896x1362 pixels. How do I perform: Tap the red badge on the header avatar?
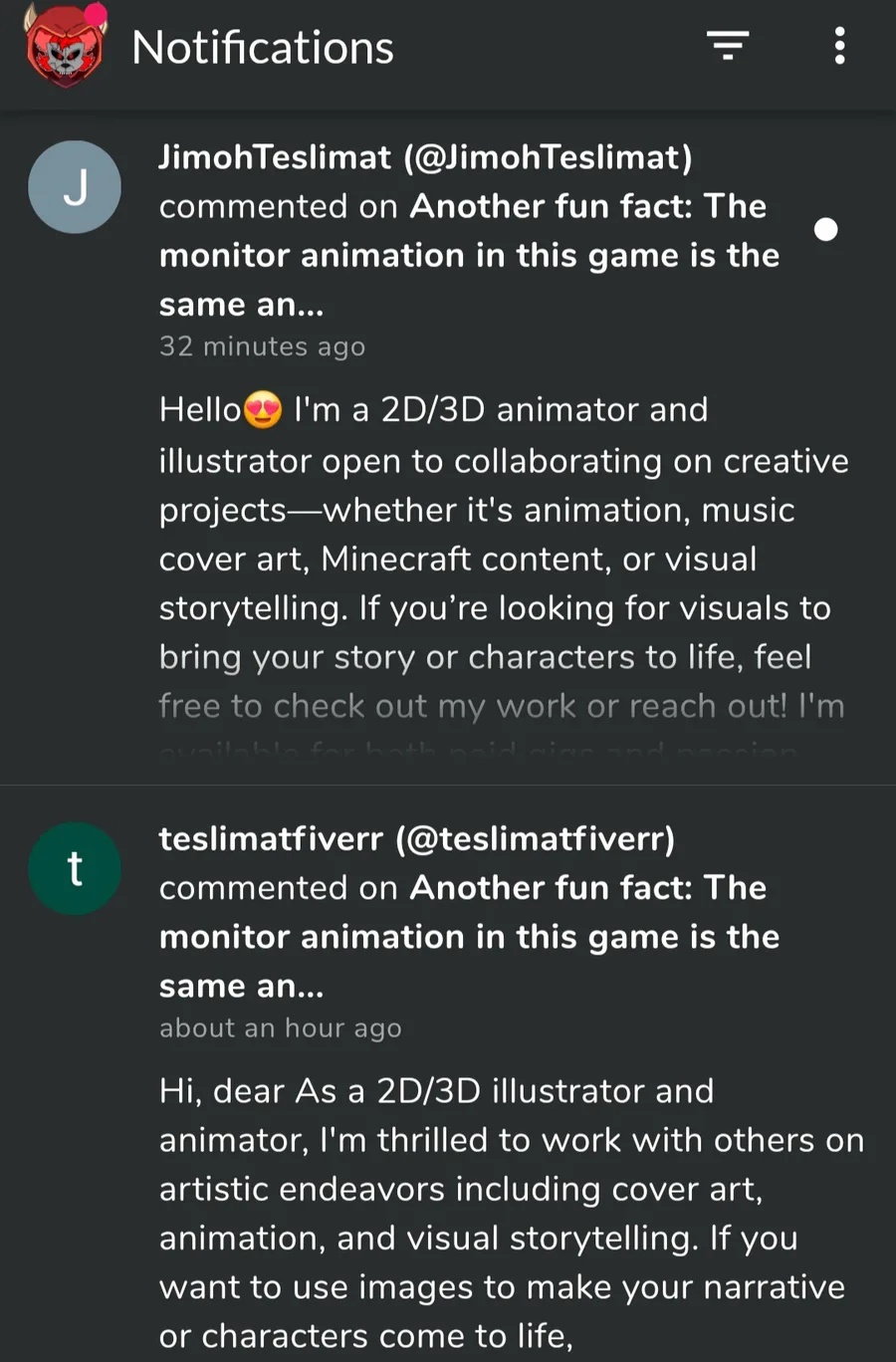click(96, 13)
